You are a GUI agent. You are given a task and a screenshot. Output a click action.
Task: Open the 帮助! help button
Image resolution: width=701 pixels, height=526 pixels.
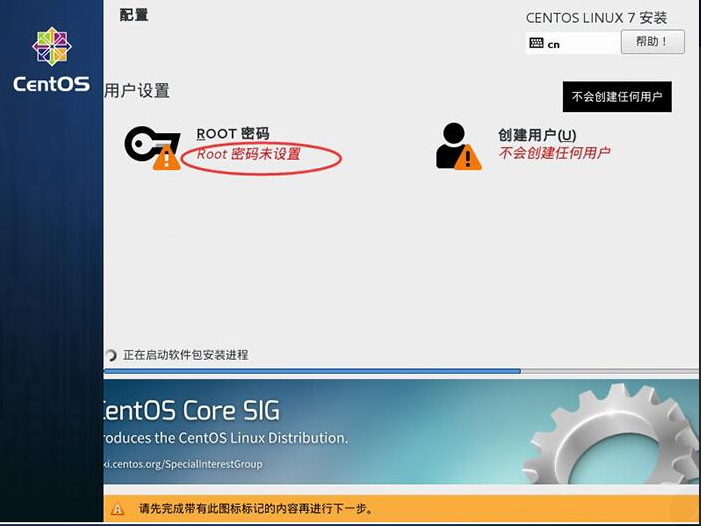(x=652, y=42)
